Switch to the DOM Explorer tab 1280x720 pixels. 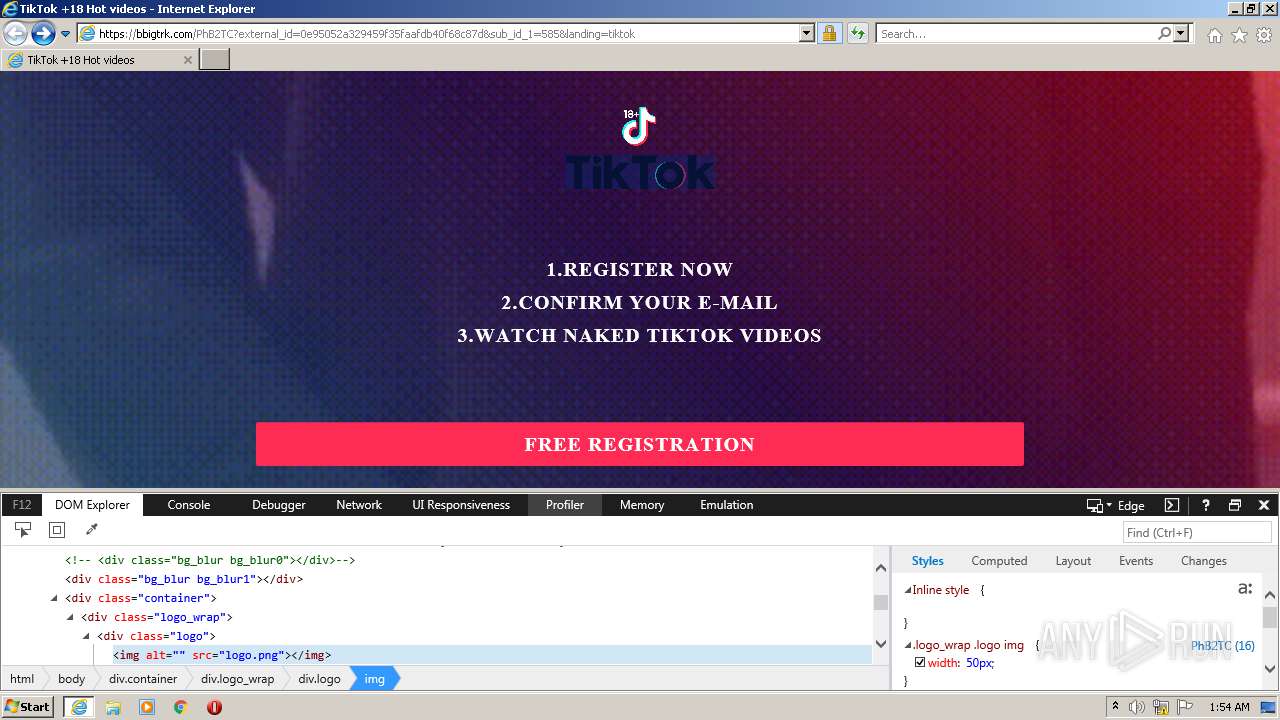[93, 505]
